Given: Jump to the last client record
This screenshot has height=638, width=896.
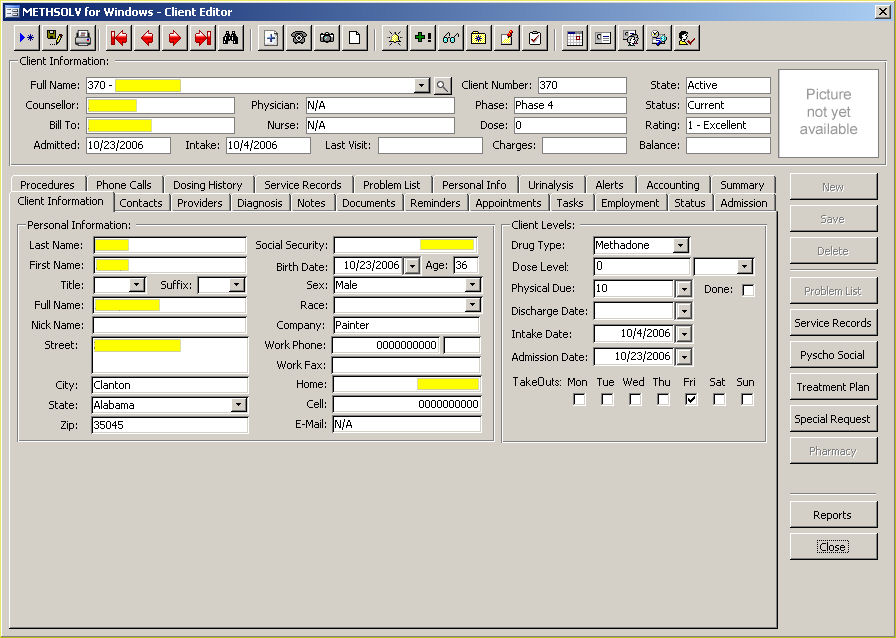Looking at the screenshot, I should coord(203,38).
